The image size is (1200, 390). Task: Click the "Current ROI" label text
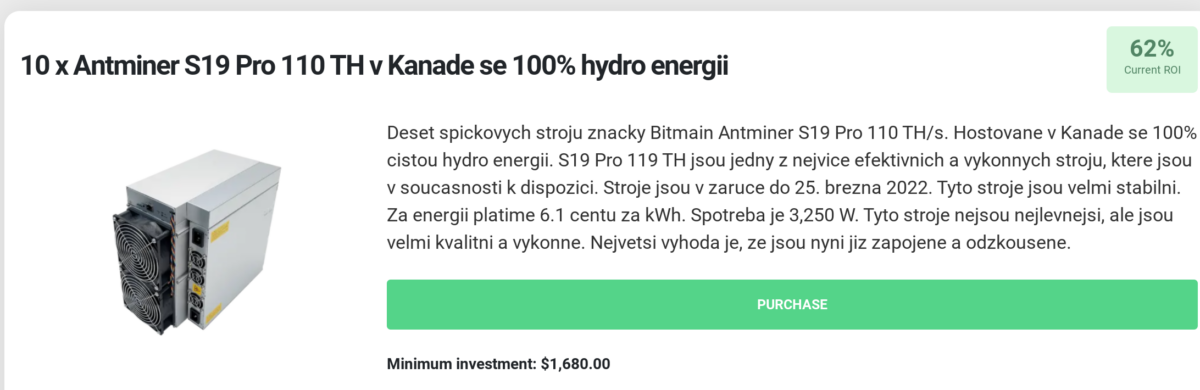pyautogui.click(x=1151, y=70)
